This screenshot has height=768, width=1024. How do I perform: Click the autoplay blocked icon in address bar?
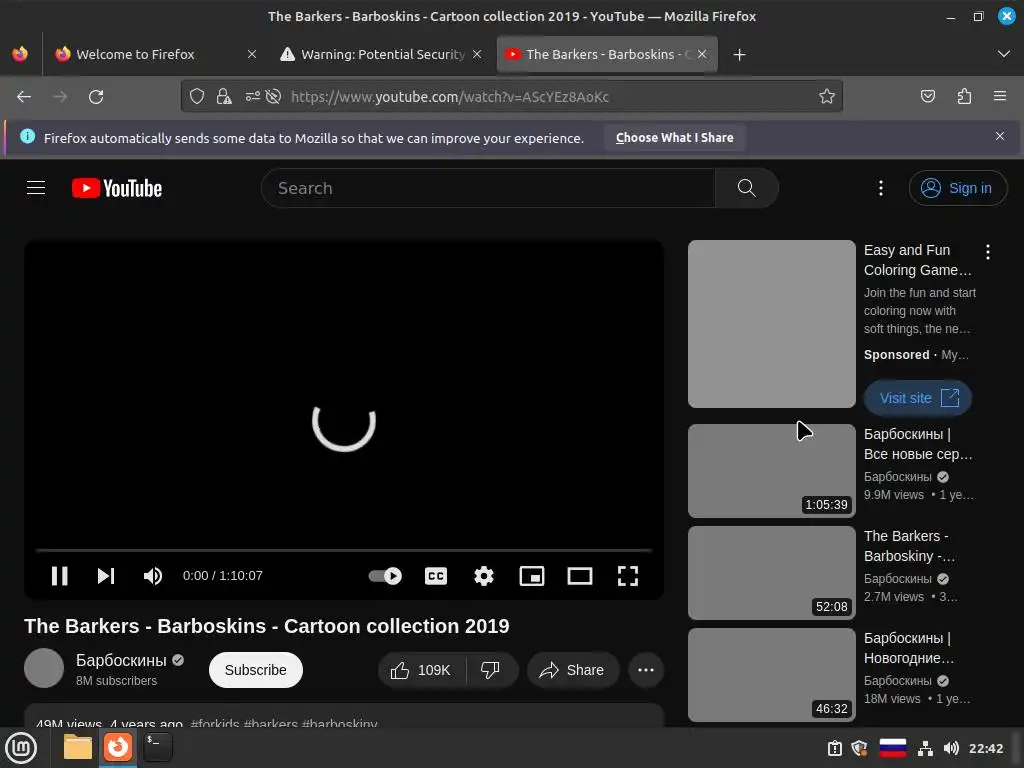[274, 97]
